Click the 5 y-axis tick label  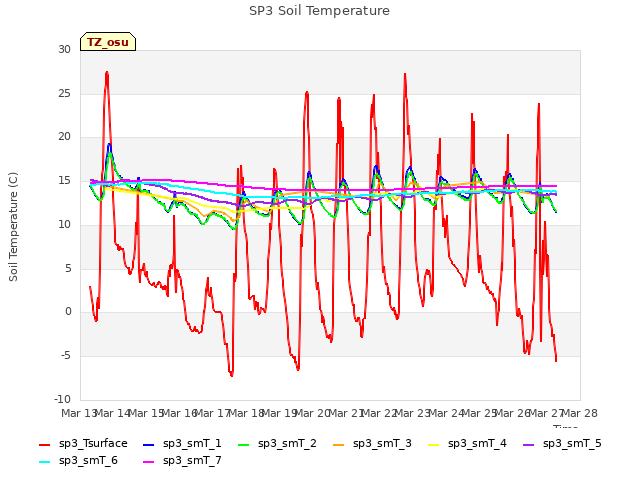pyautogui.click(x=68, y=269)
